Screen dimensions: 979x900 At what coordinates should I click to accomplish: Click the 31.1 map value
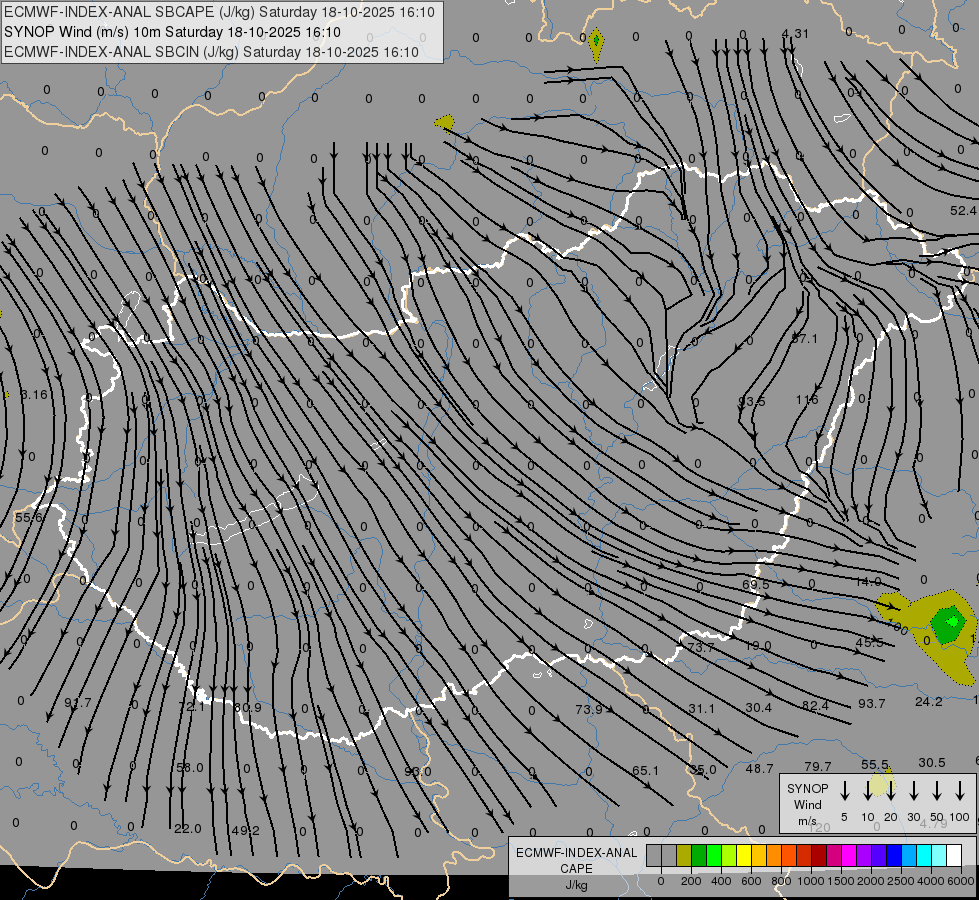(x=701, y=708)
